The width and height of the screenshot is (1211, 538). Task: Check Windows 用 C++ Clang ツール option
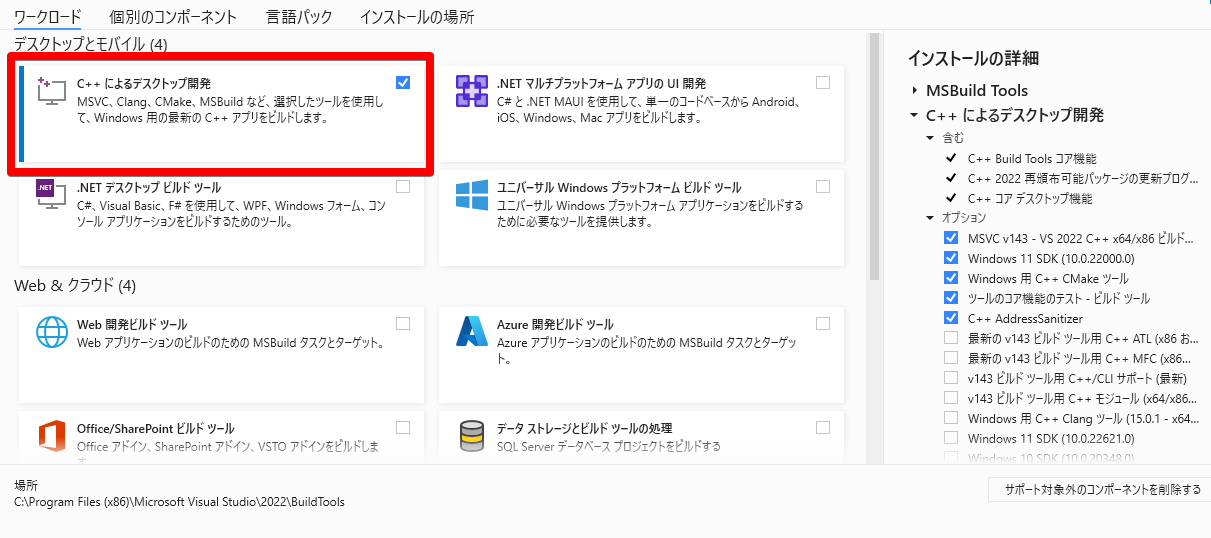click(x=951, y=418)
